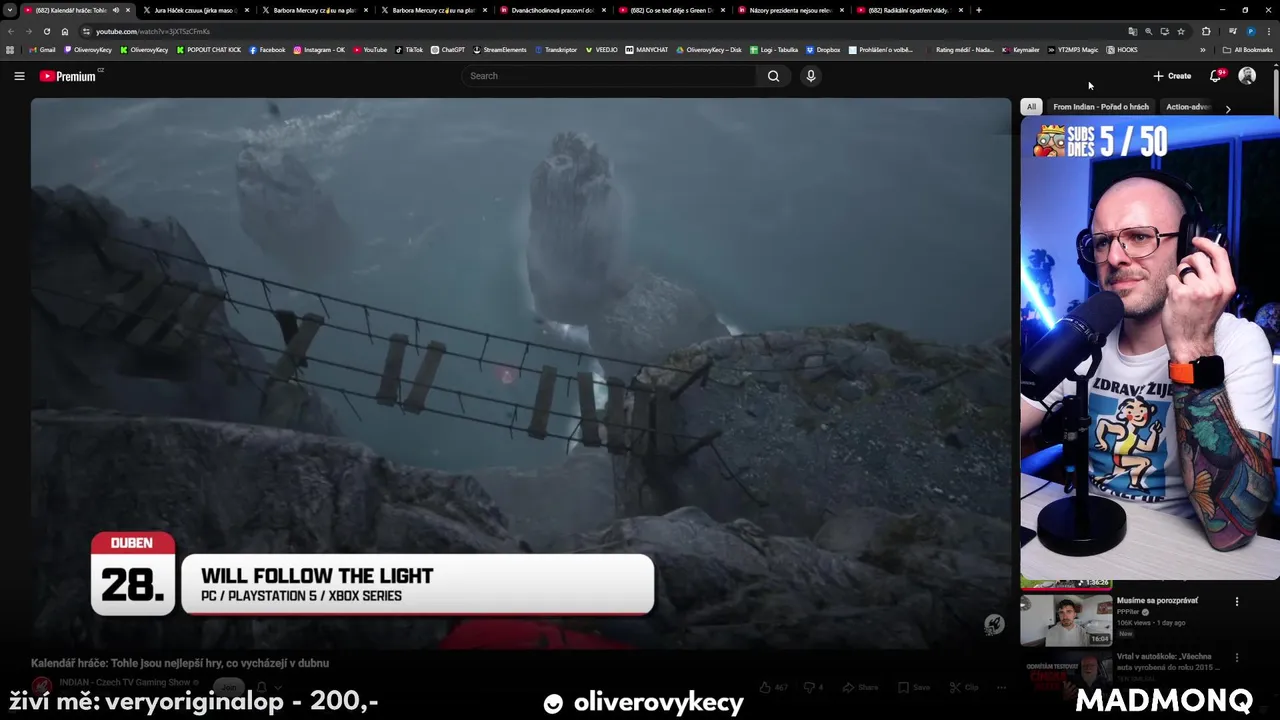This screenshot has width=1280, height=720.
Task: Click the channel watermark in the player
Action: click(993, 625)
